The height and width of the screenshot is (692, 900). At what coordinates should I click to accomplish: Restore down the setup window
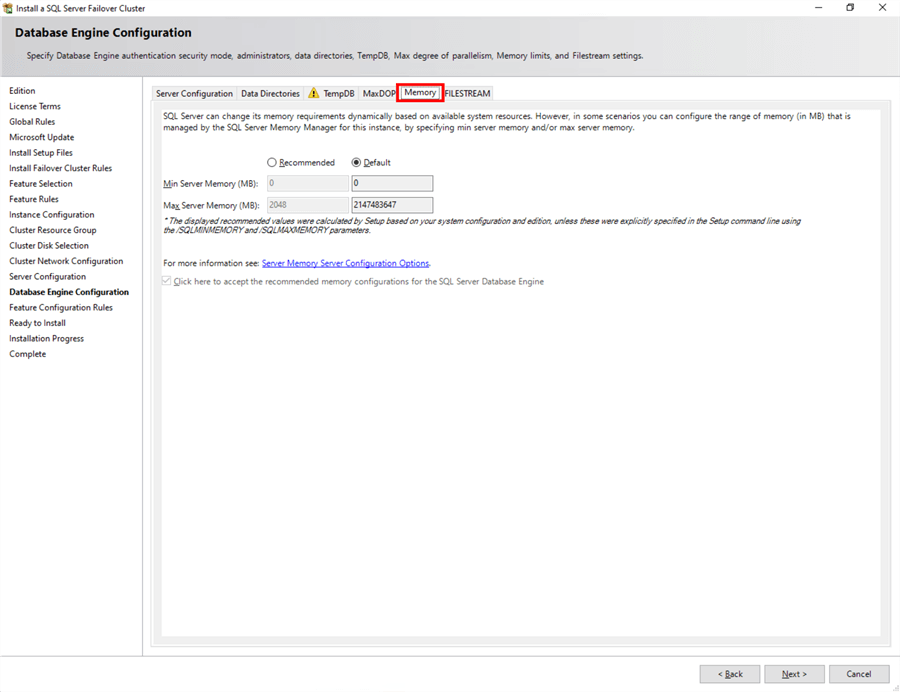pos(850,7)
